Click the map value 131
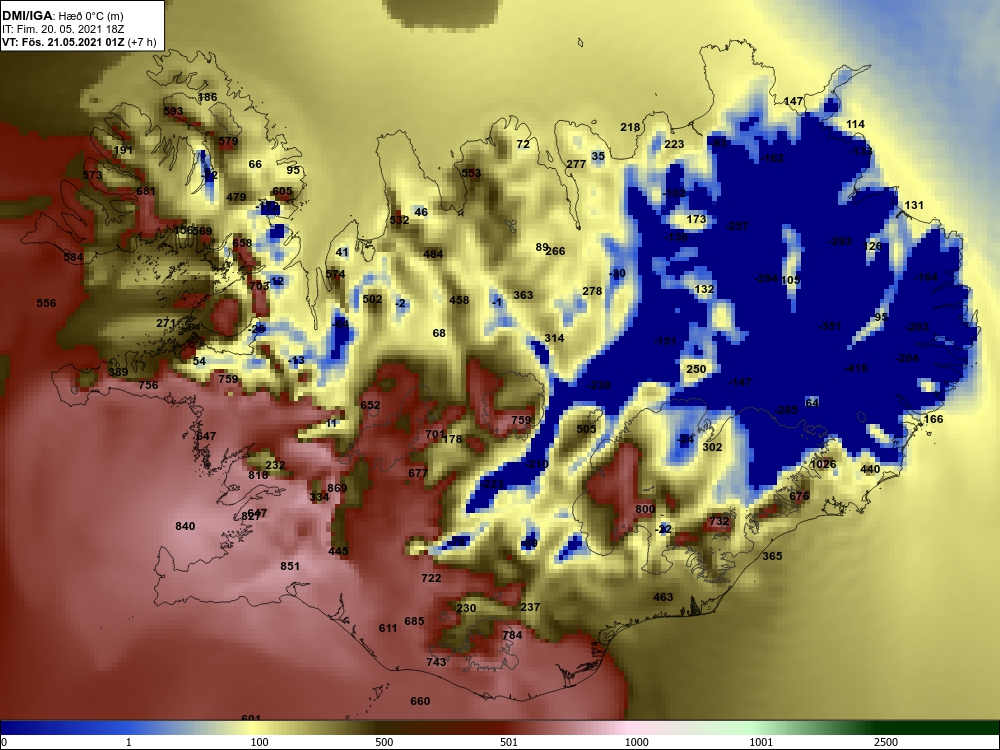This screenshot has width=1000, height=750. 914,205
